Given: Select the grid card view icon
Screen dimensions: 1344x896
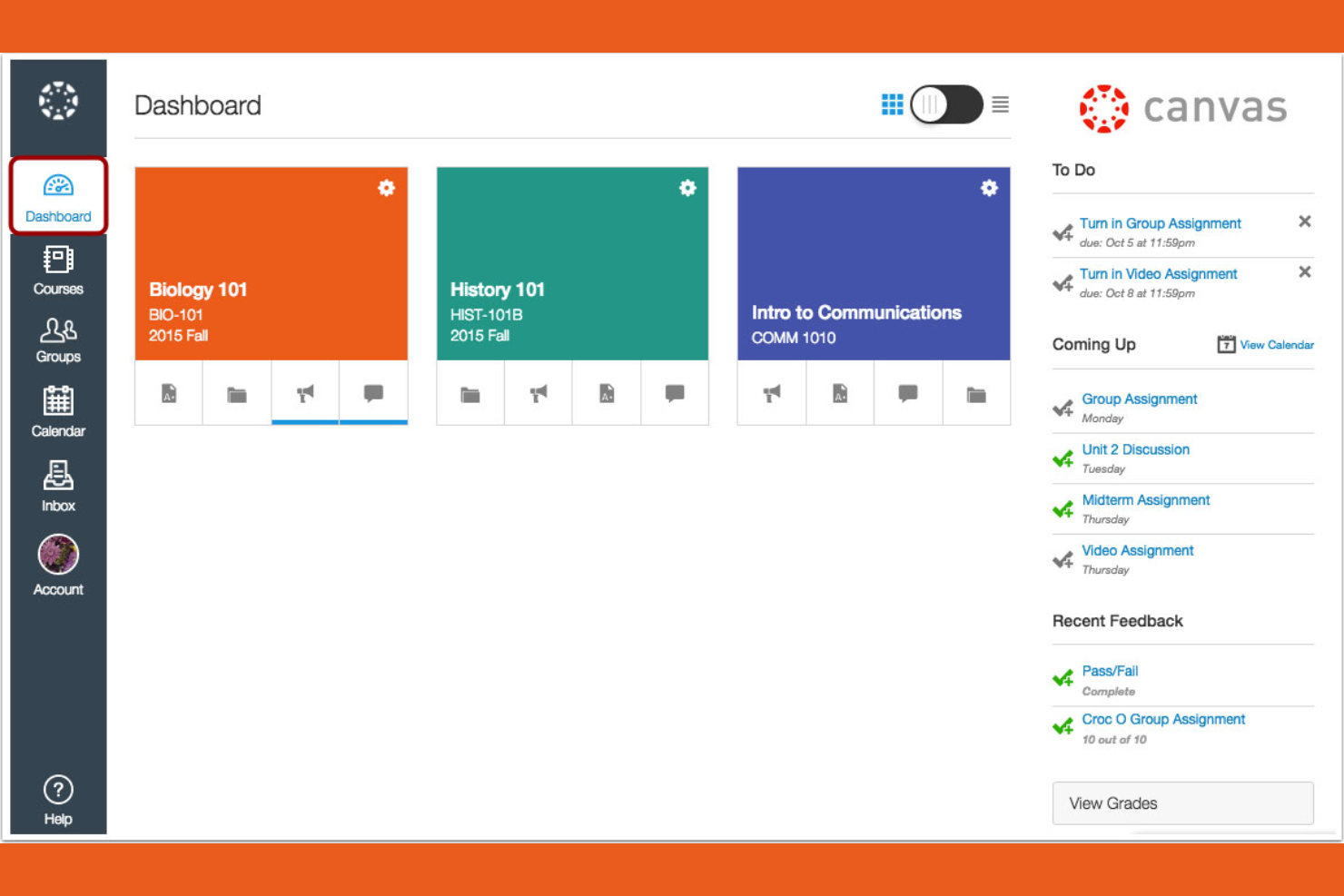Looking at the screenshot, I should tap(892, 105).
